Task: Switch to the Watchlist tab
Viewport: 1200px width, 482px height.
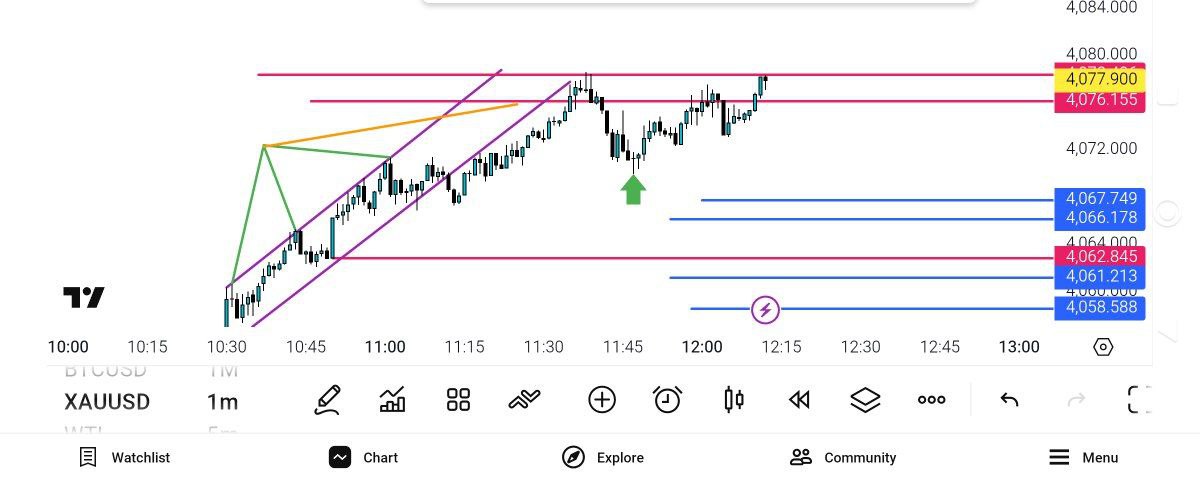Action: pos(125,458)
